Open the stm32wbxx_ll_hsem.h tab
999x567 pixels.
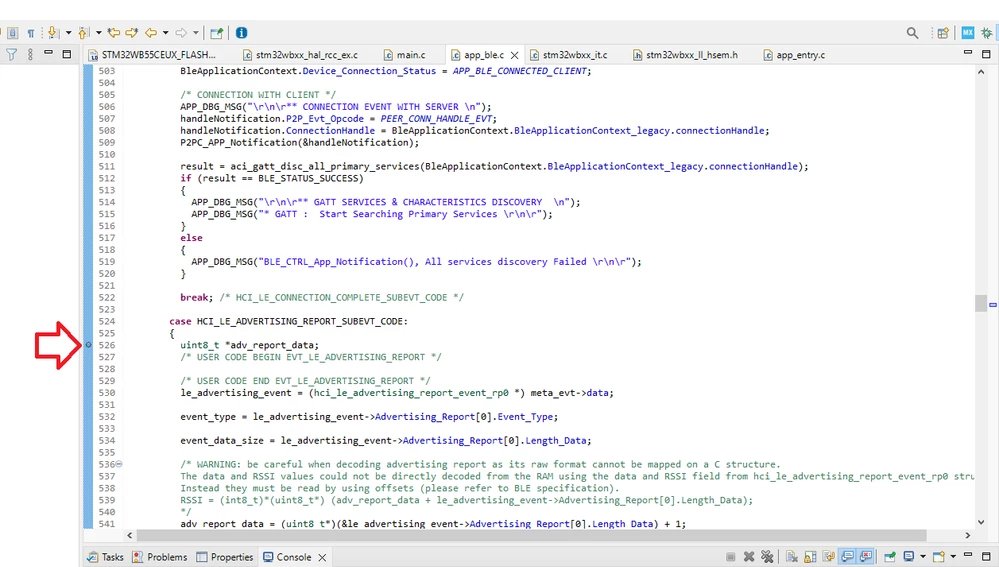point(685,55)
